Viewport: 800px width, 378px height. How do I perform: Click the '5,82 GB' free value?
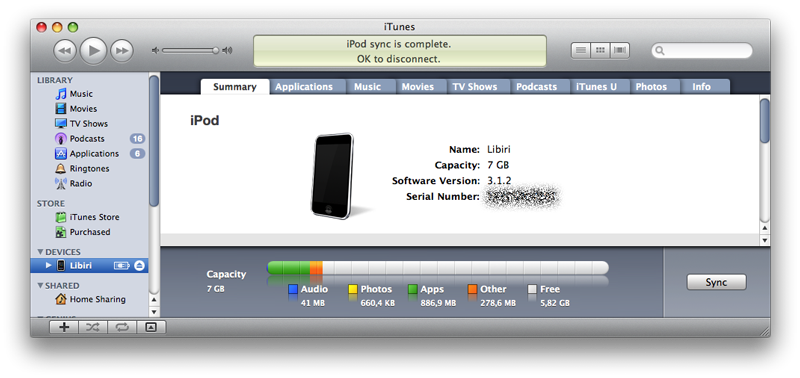(555, 303)
